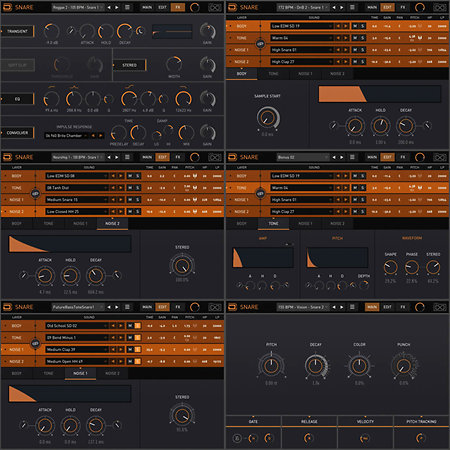Screen dimensions: 450x450
Task: Next sound arrow for High Snare 01 in DnB 2 window
Action: tap(346, 50)
